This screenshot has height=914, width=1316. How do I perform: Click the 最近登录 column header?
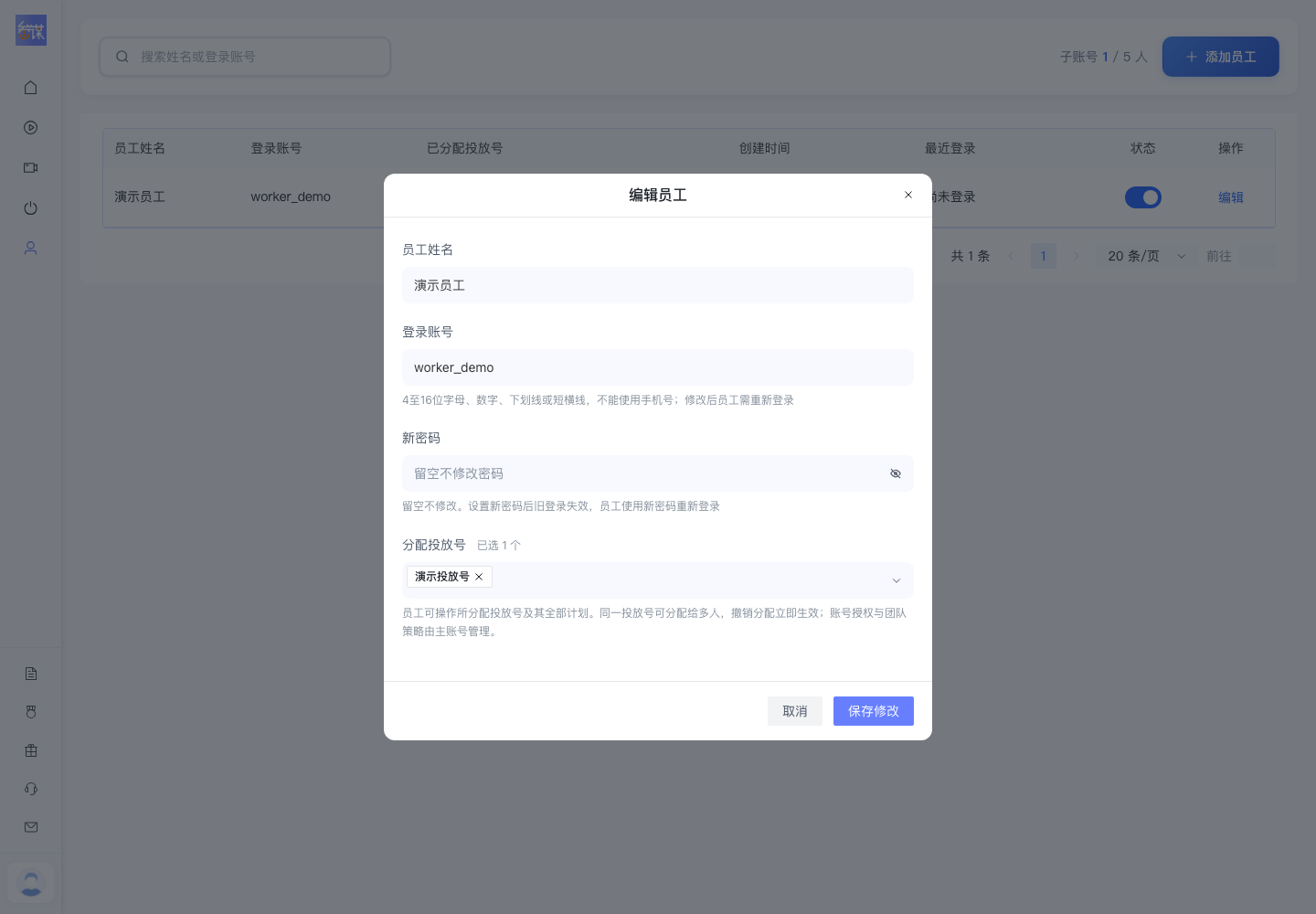tap(950, 148)
